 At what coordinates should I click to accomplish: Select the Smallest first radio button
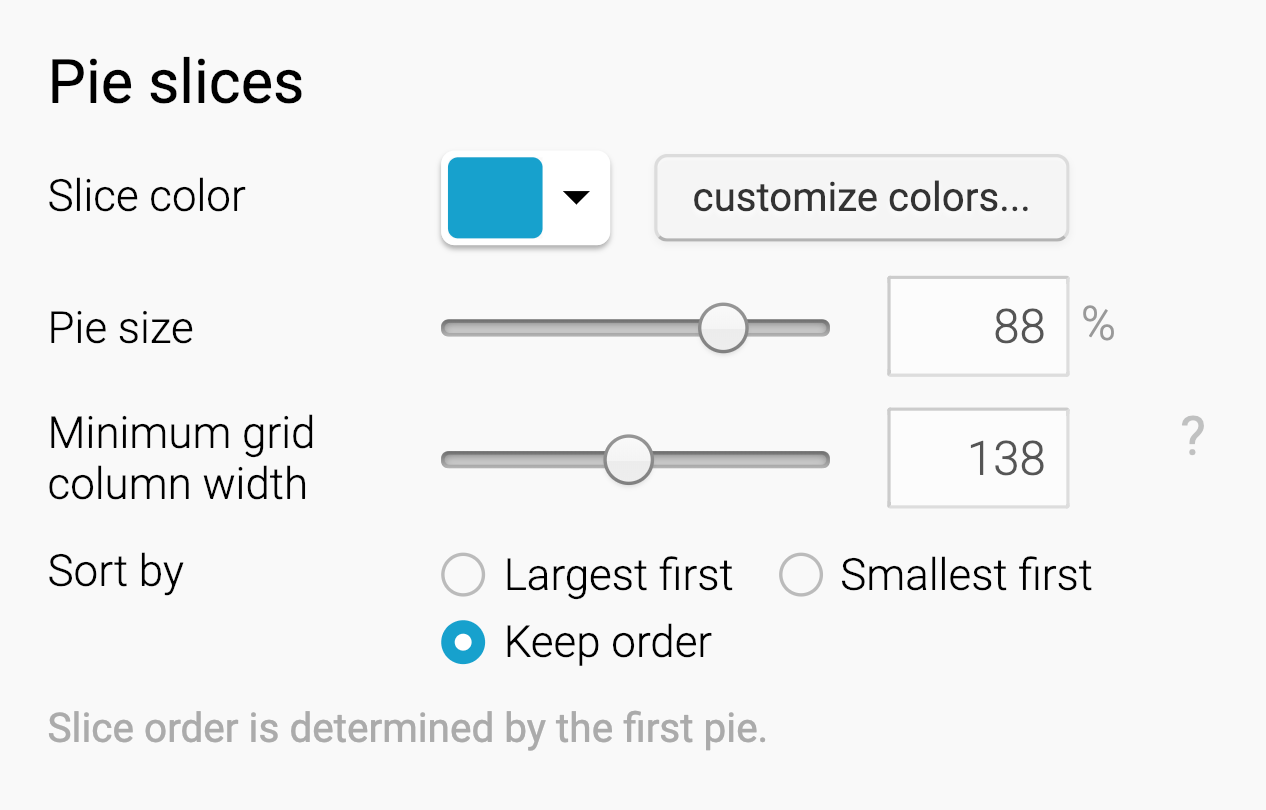(800, 575)
